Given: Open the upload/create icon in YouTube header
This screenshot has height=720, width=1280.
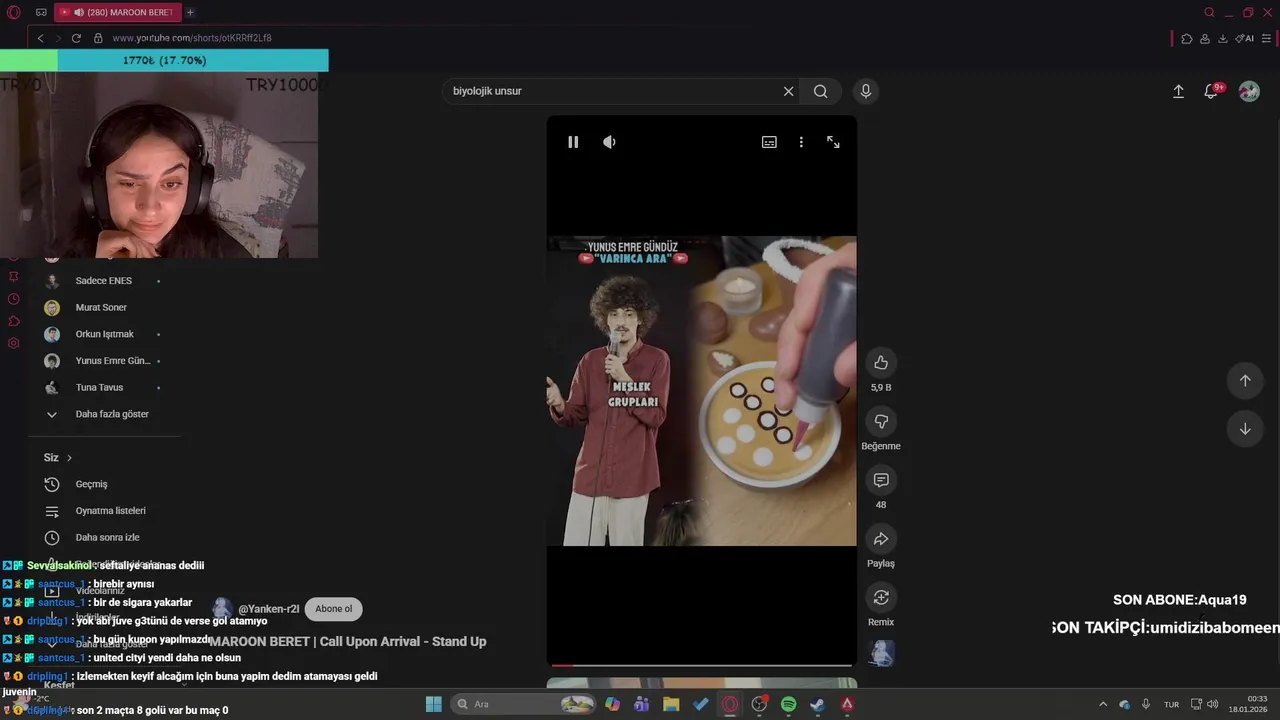Looking at the screenshot, I should tap(1178, 91).
